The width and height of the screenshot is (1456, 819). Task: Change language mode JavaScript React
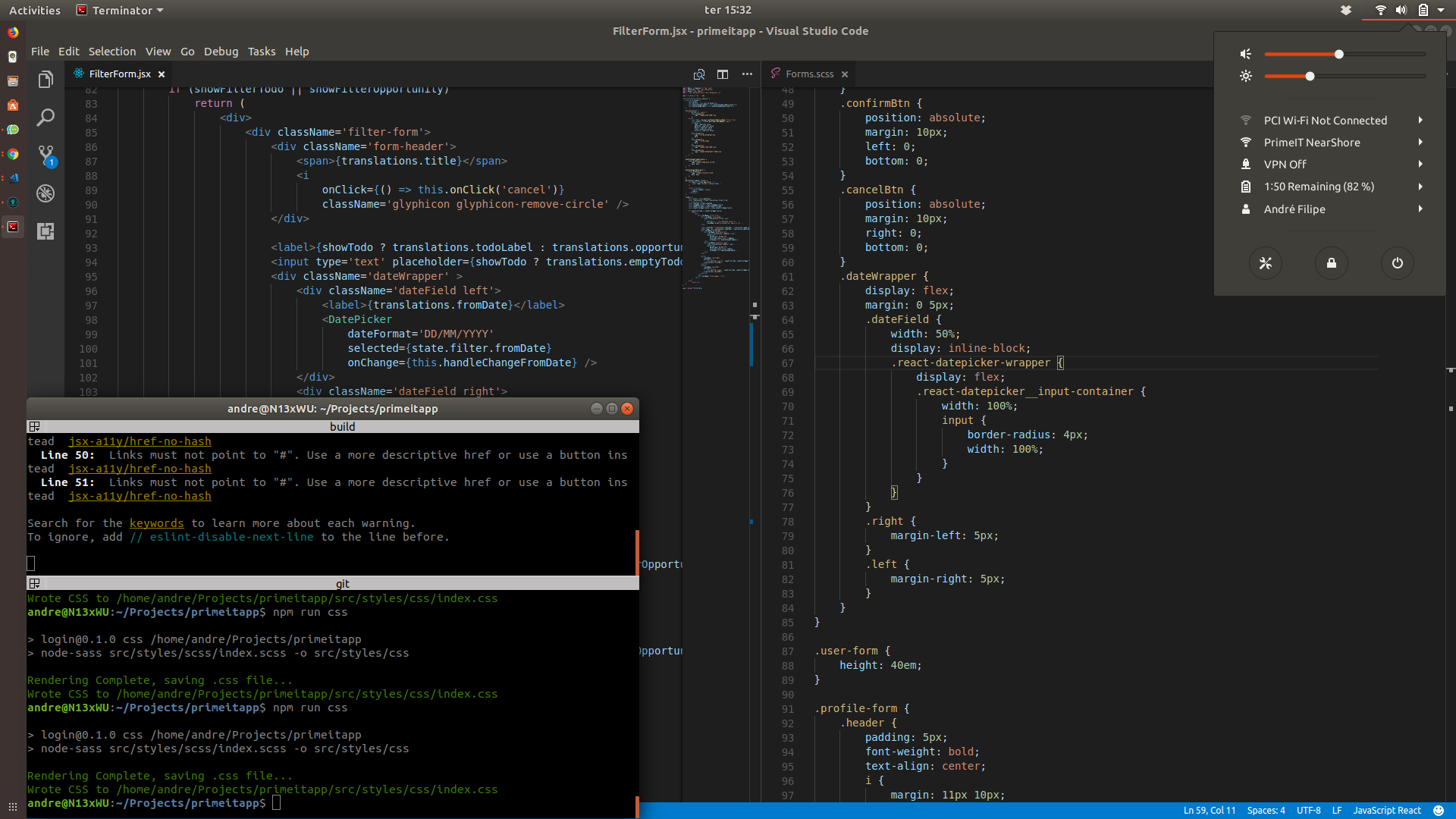coord(1386,811)
